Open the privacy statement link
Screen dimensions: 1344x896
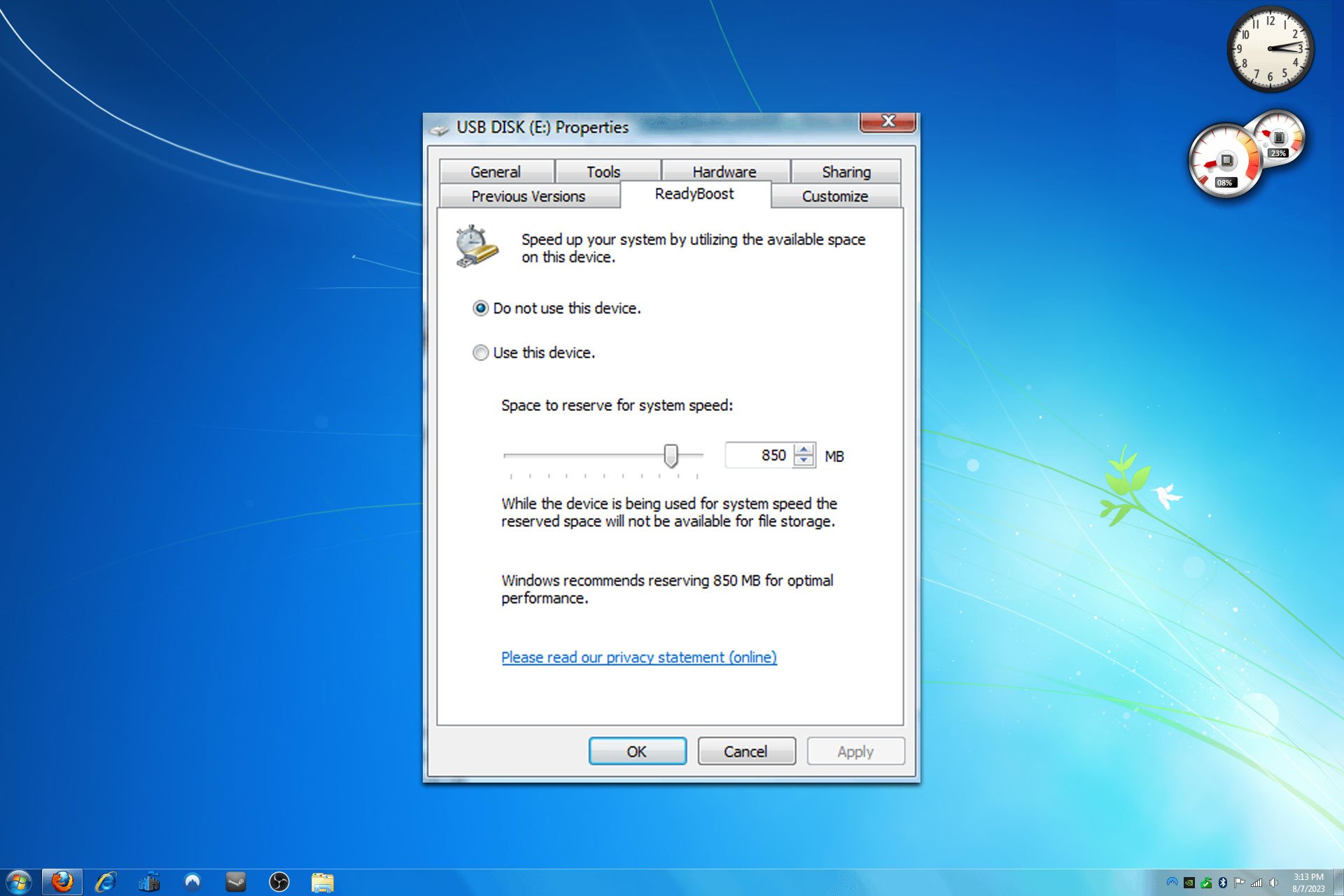[x=638, y=657]
